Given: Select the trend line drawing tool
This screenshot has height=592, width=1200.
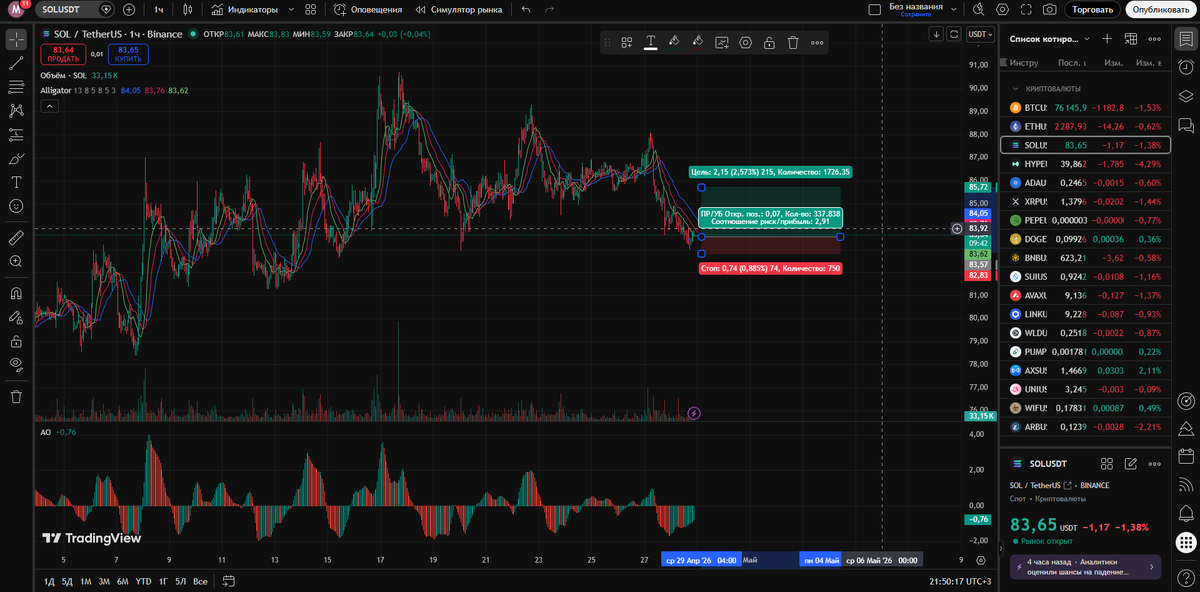Looking at the screenshot, I should (16, 63).
